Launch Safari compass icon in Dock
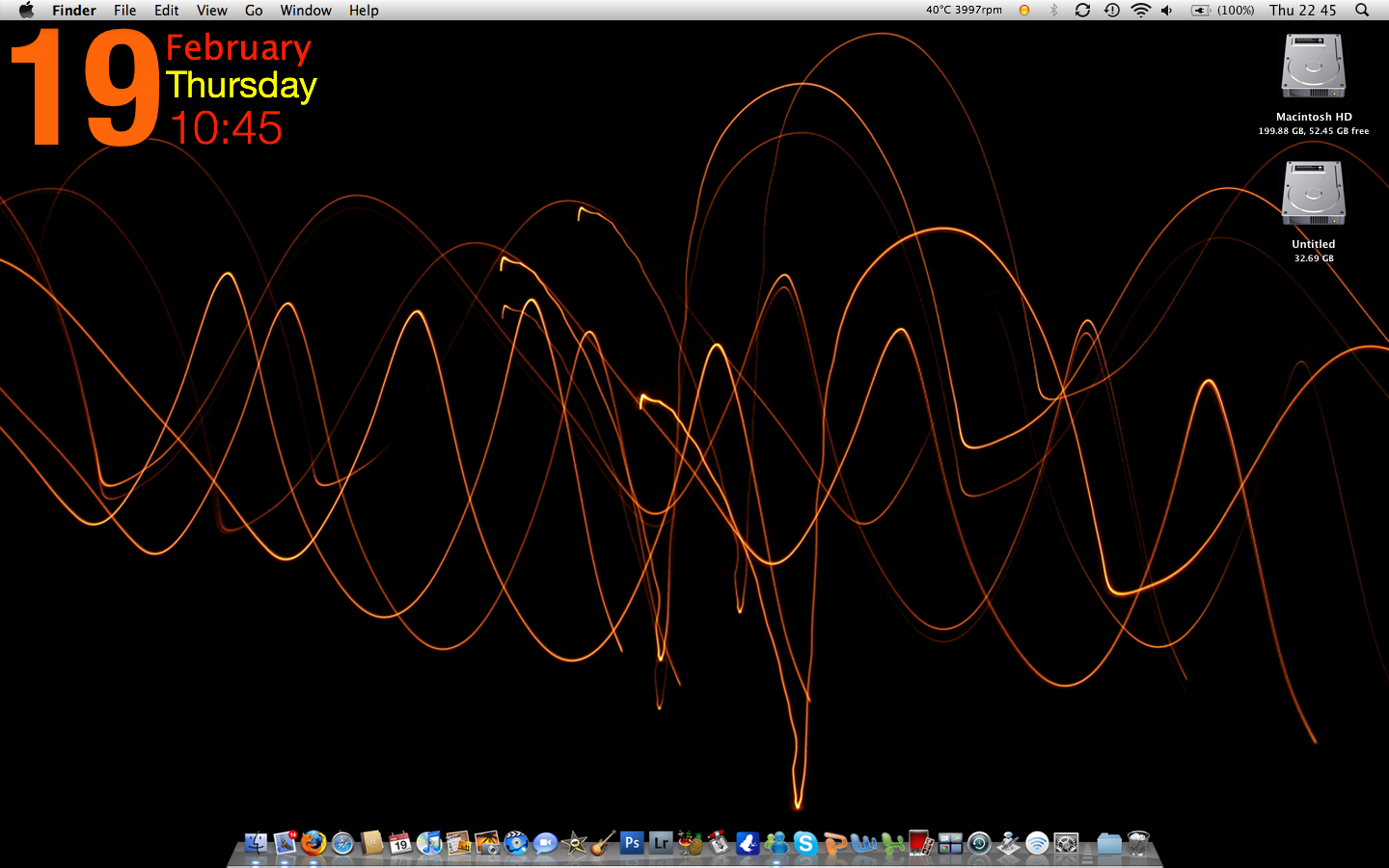The image size is (1389, 868). (342, 844)
